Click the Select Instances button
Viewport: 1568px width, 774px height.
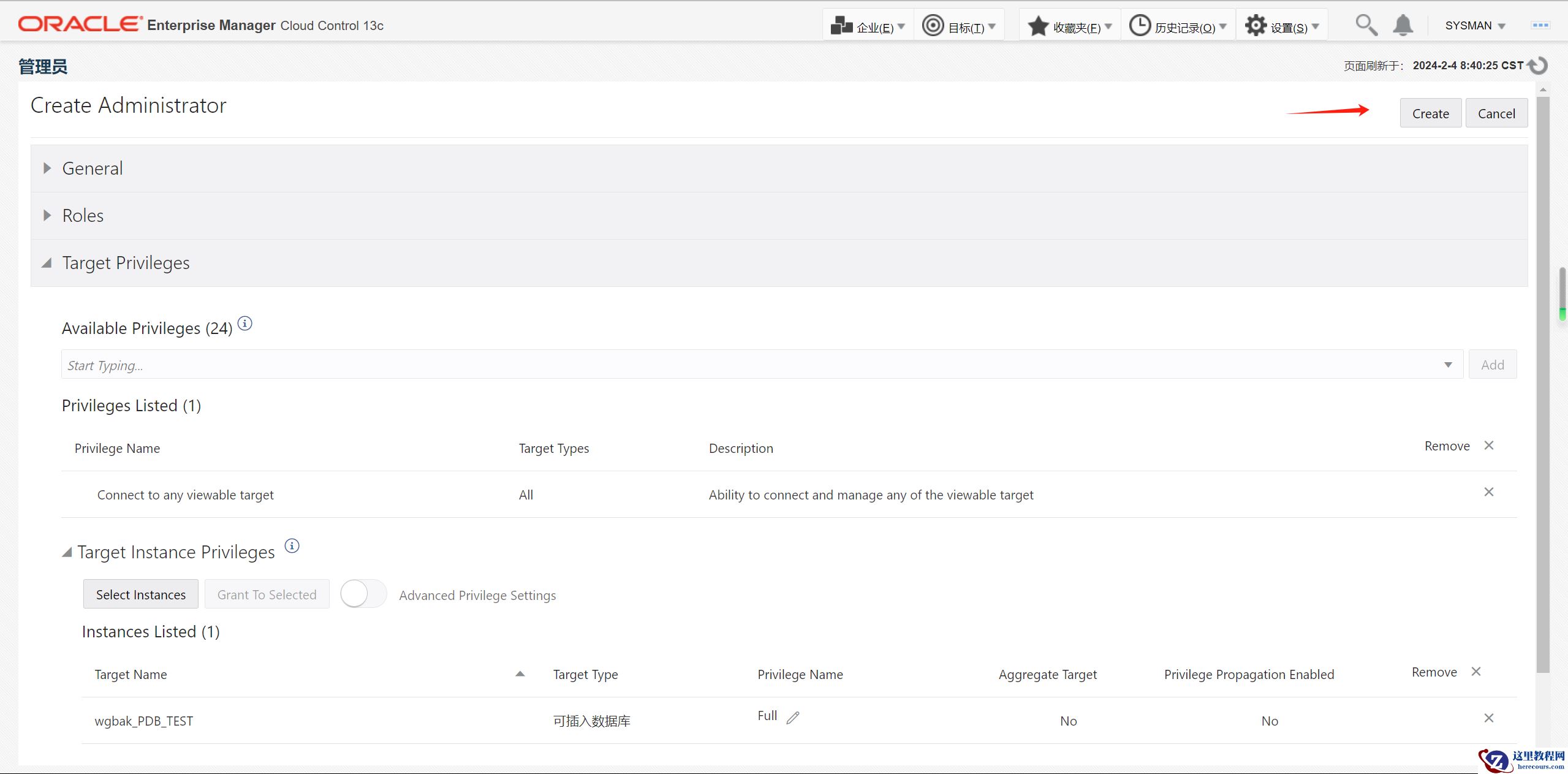click(x=140, y=594)
